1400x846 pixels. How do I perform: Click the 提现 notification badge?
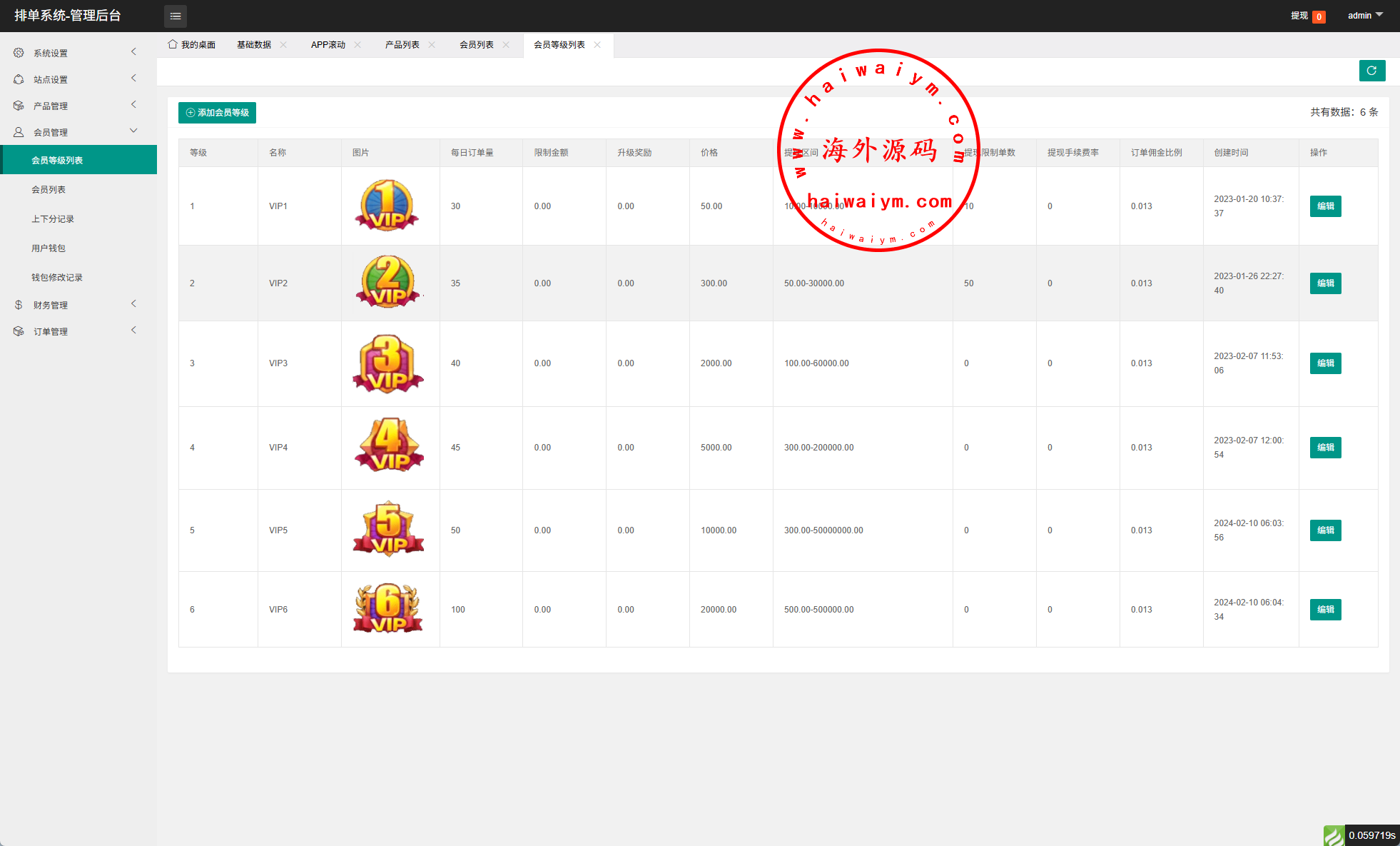(x=1319, y=16)
